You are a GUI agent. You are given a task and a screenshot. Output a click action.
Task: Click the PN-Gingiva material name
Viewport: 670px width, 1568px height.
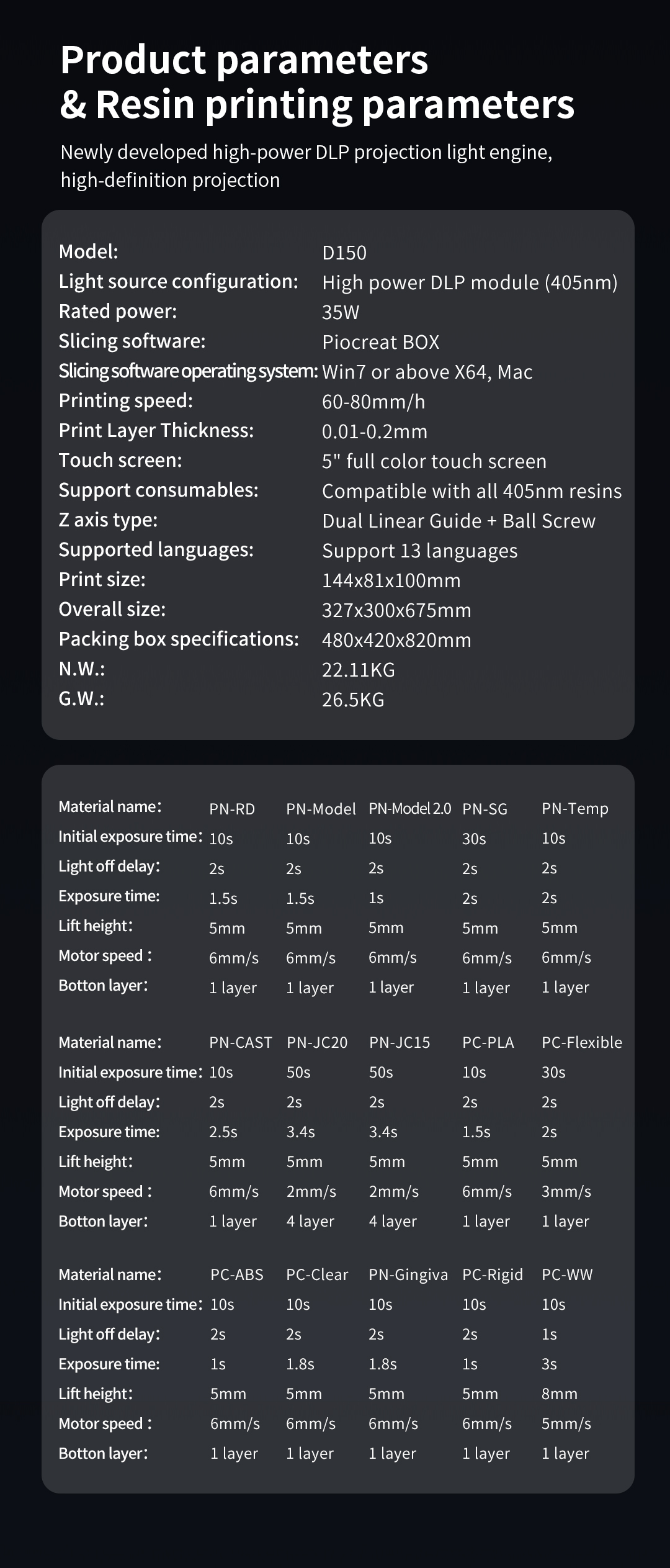pos(408,1274)
